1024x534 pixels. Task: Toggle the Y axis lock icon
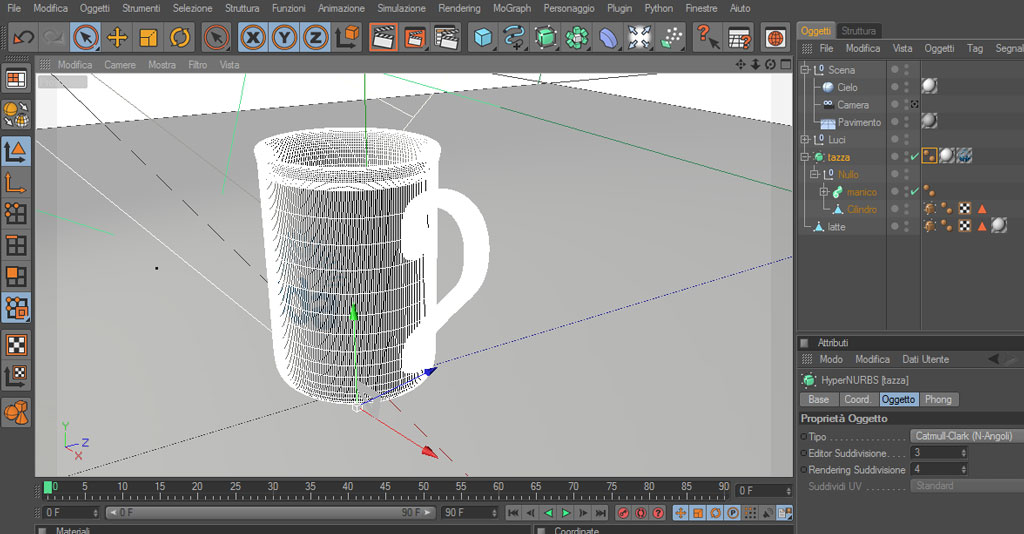pos(284,38)
